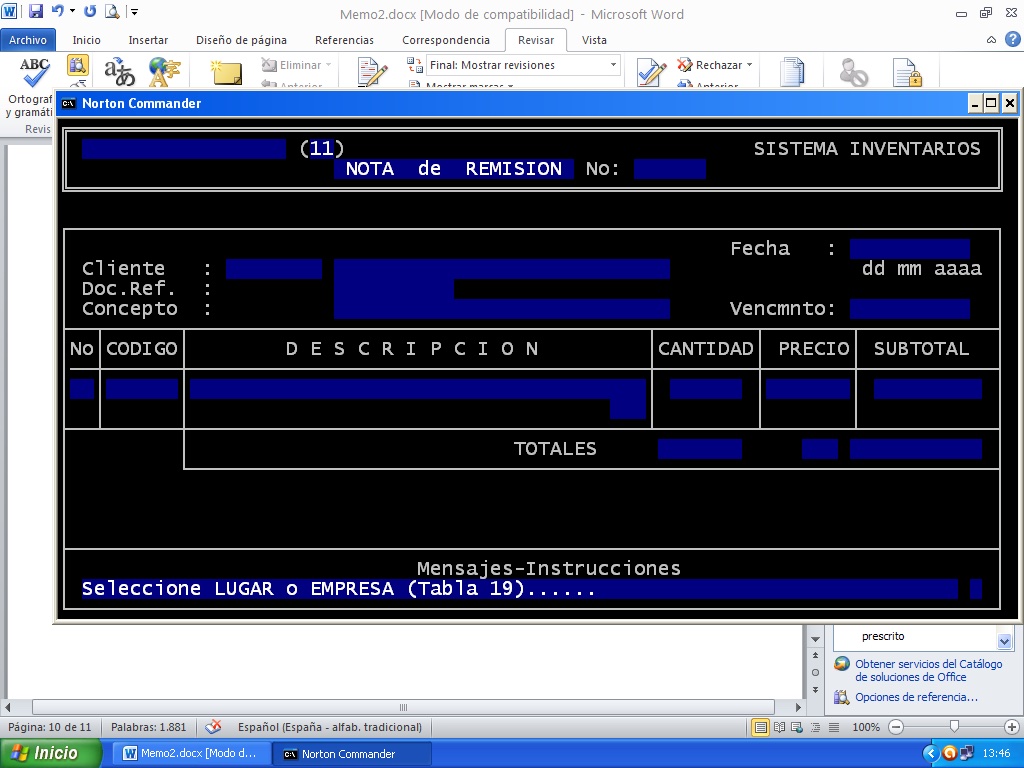Open the Archivo menu tab
Screen dimensions: 1024x768
point(28,40)
